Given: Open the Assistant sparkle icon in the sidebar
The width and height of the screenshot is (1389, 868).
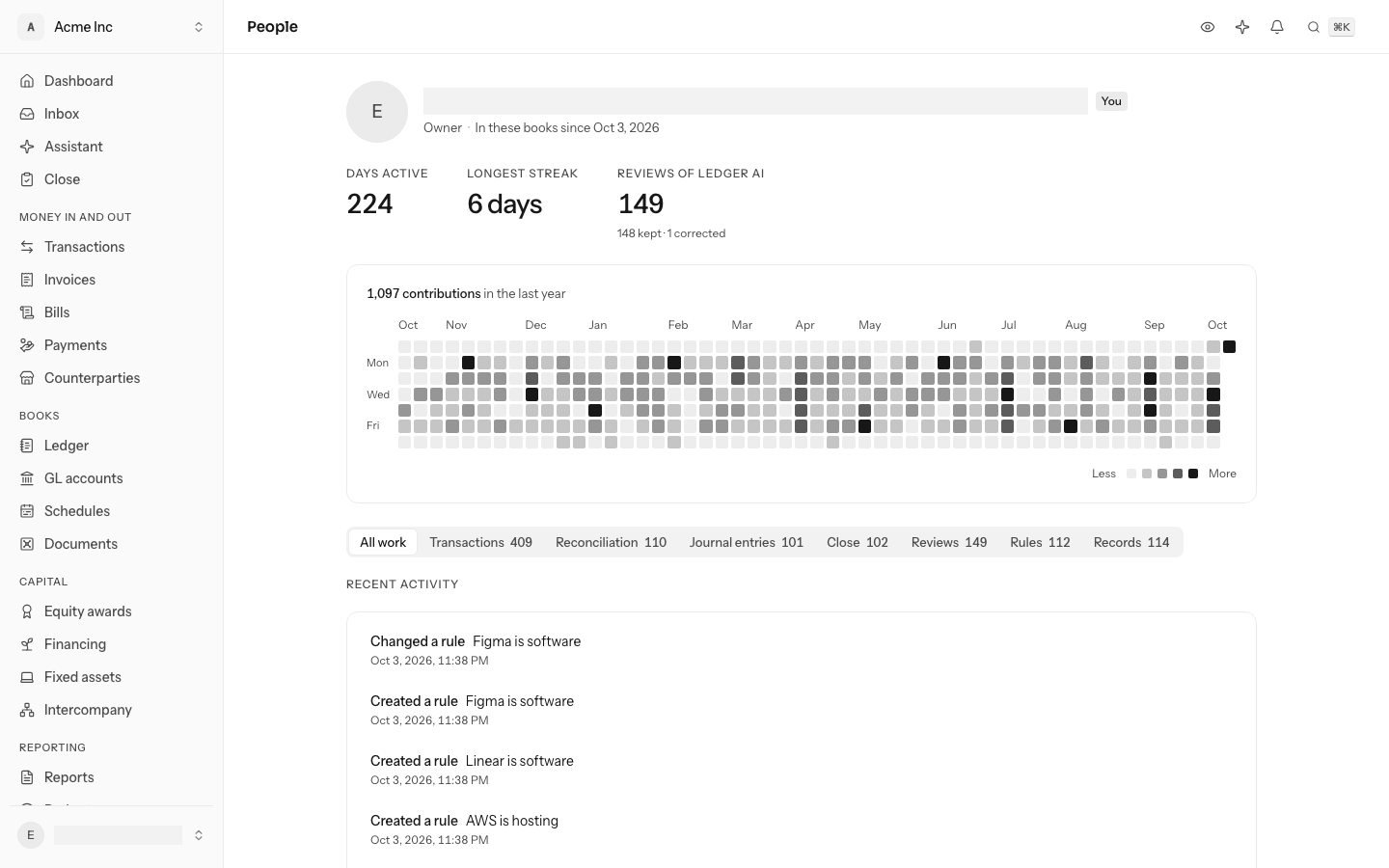Looking at the screenshot, I should click(x=27, y=147).
